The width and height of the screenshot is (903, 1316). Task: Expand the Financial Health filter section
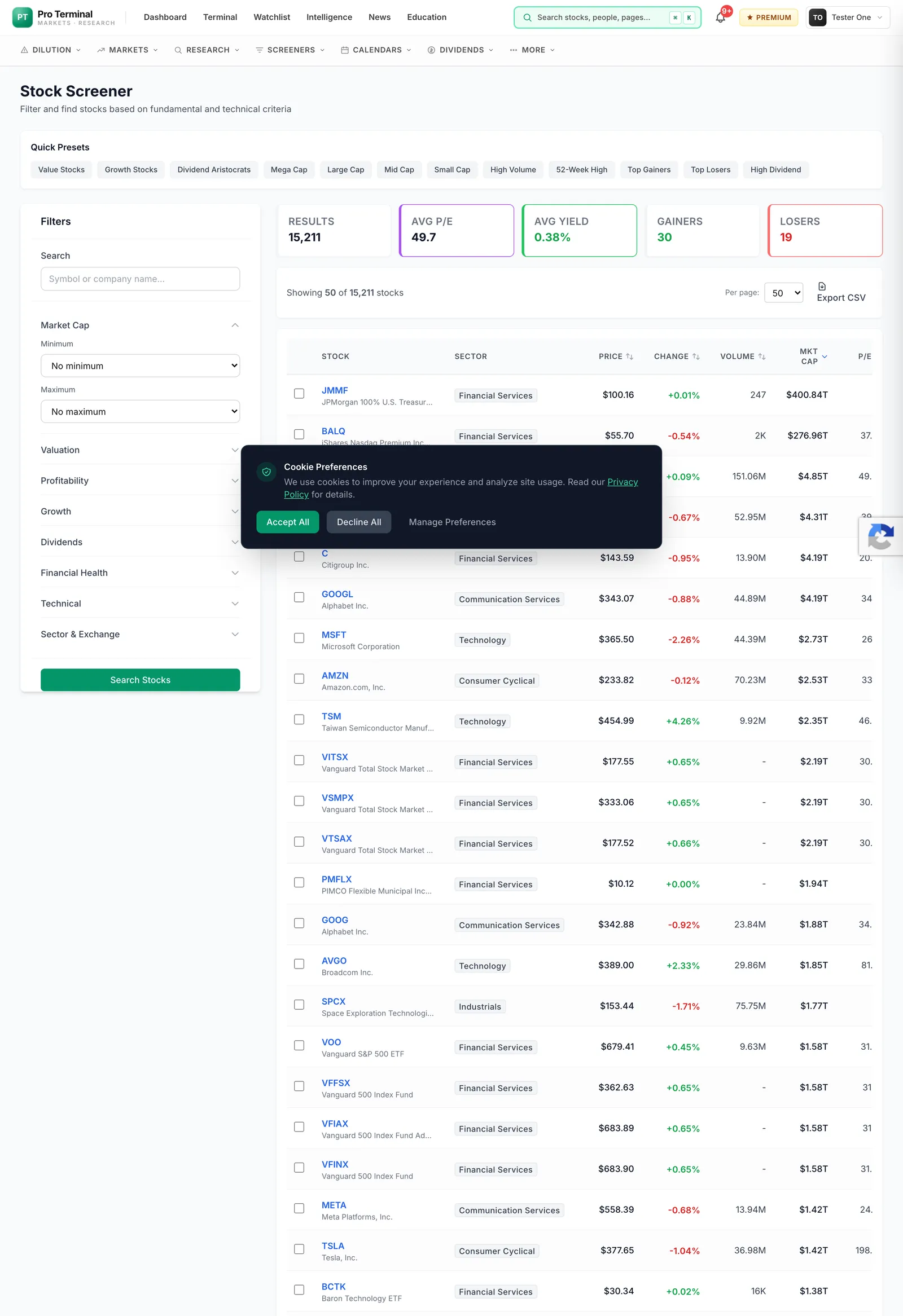140,573
